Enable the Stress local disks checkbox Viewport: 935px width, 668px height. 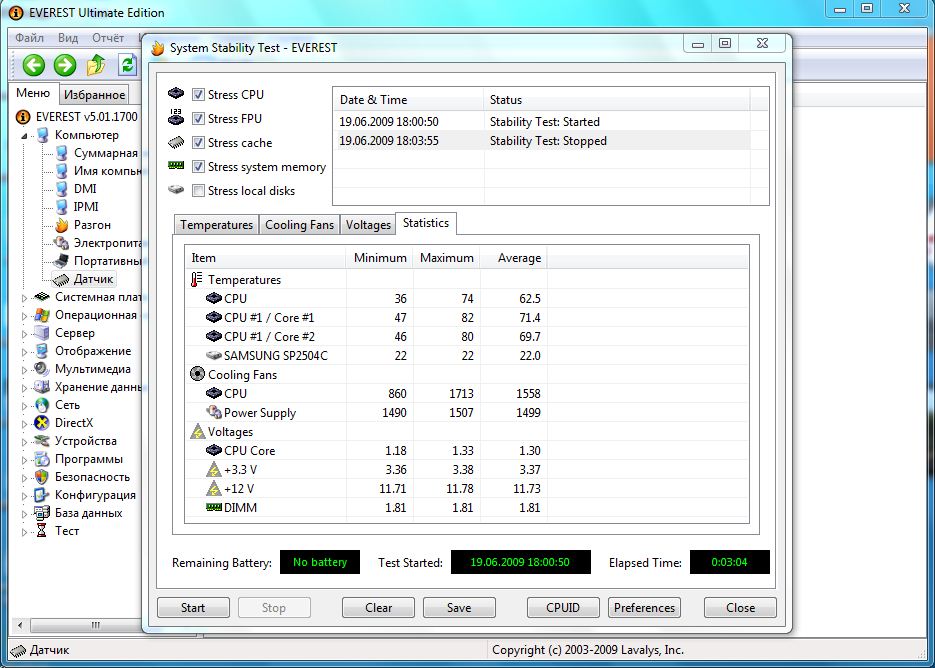198,191
